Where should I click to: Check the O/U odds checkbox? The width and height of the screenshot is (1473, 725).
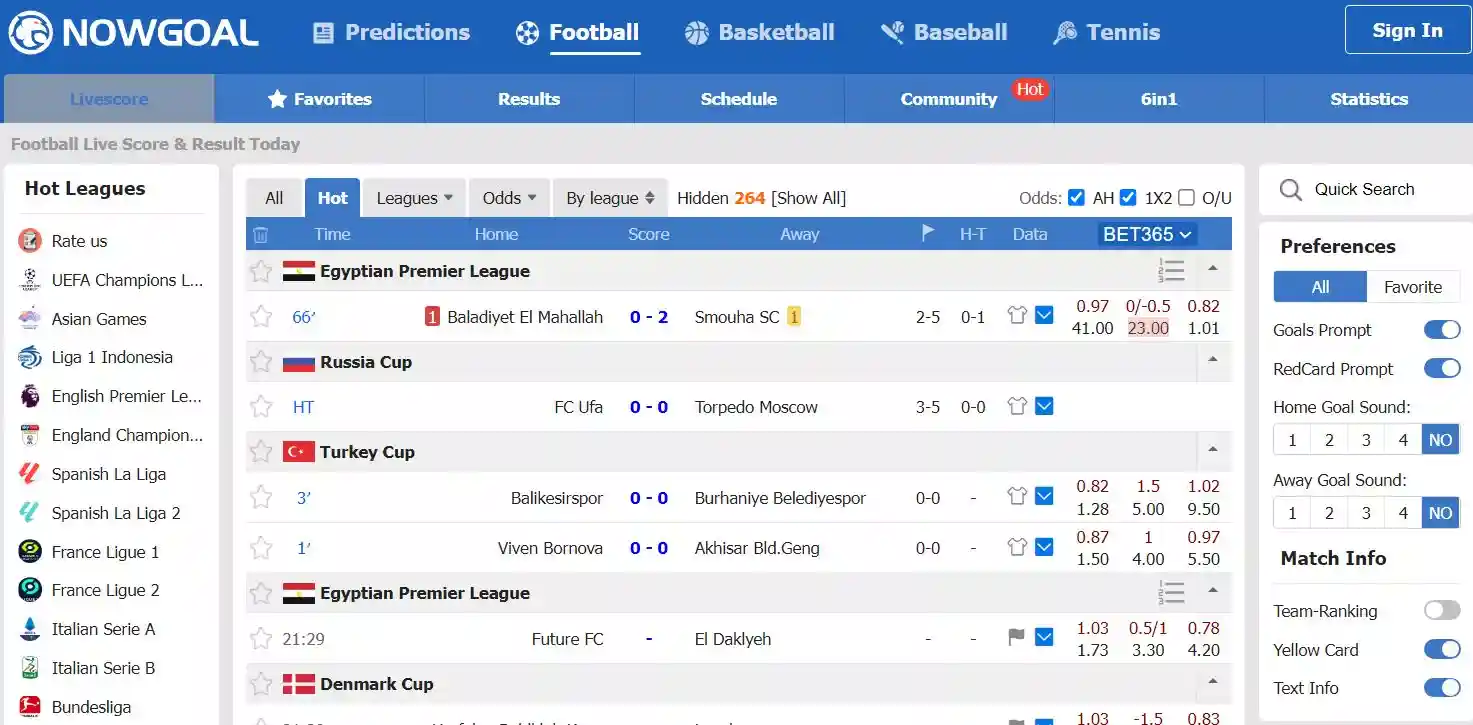click(x=1186, y=198)
